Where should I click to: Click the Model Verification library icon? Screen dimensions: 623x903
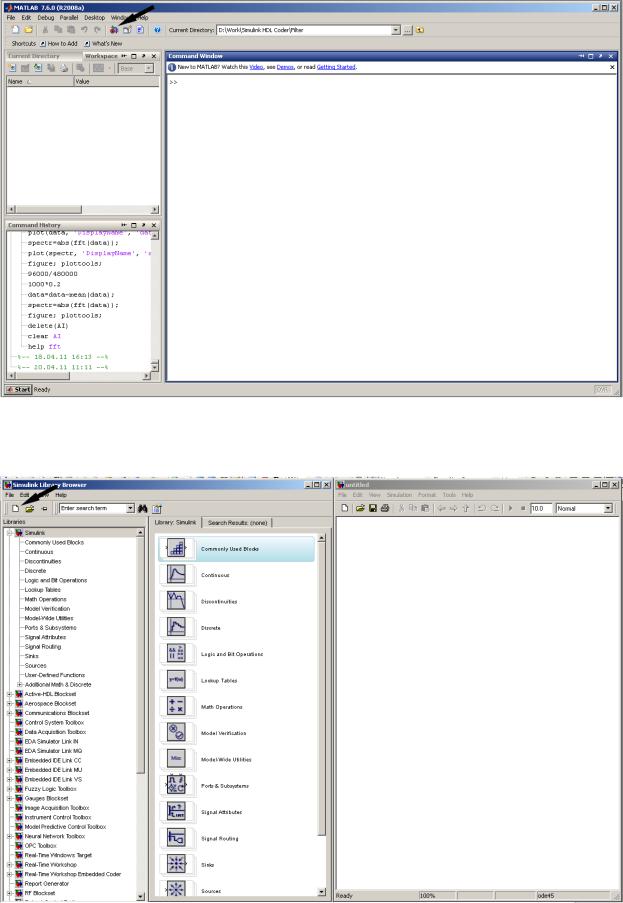point(176,733)
